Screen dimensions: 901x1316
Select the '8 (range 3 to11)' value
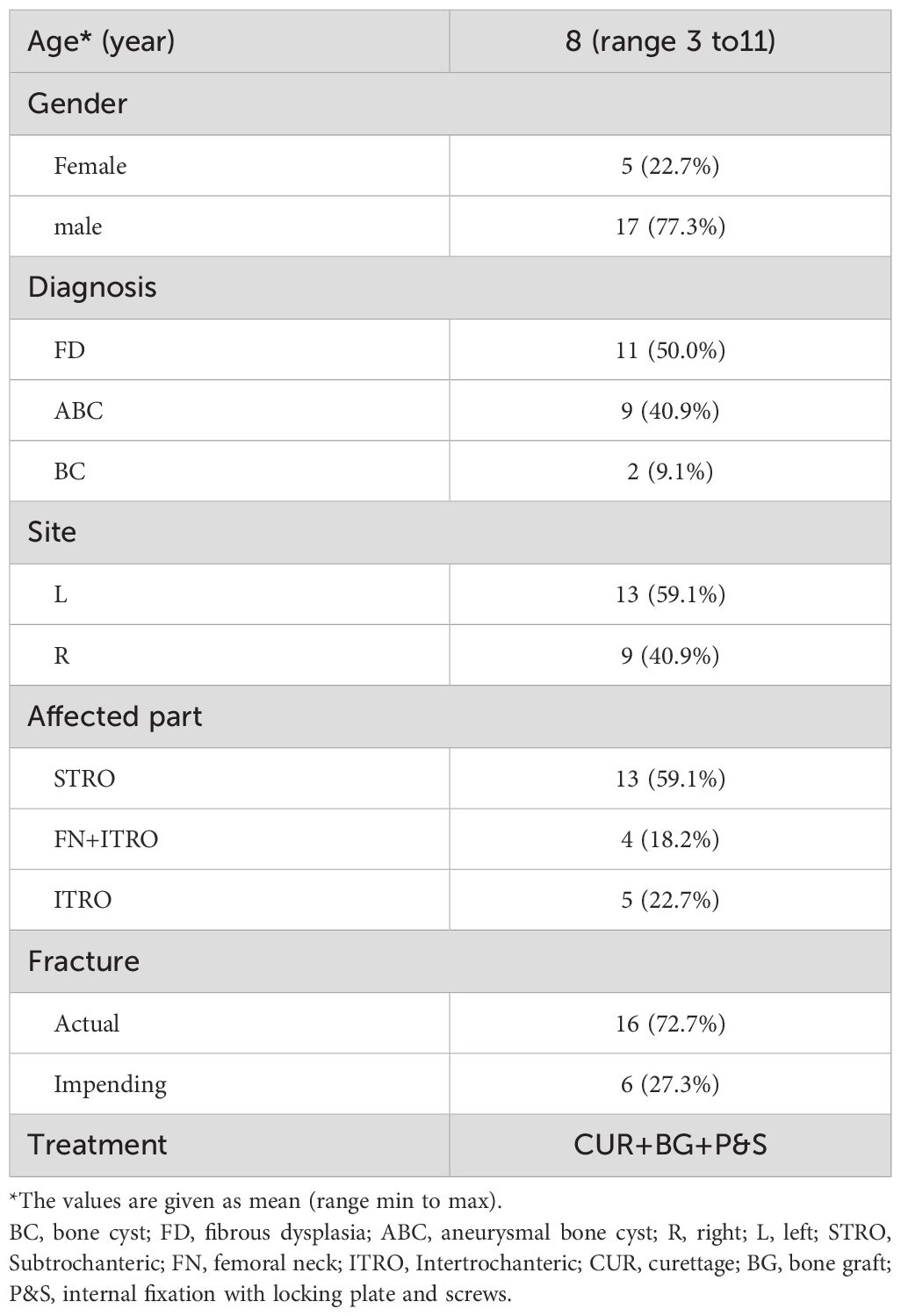pos(670,41)
